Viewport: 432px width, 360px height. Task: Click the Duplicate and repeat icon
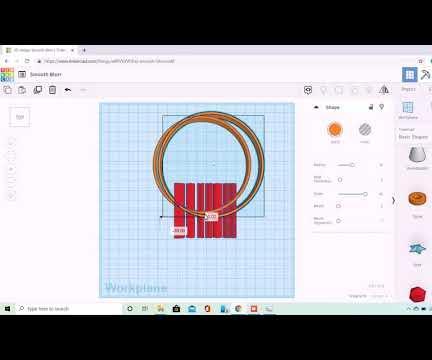(x=38, y=90)
